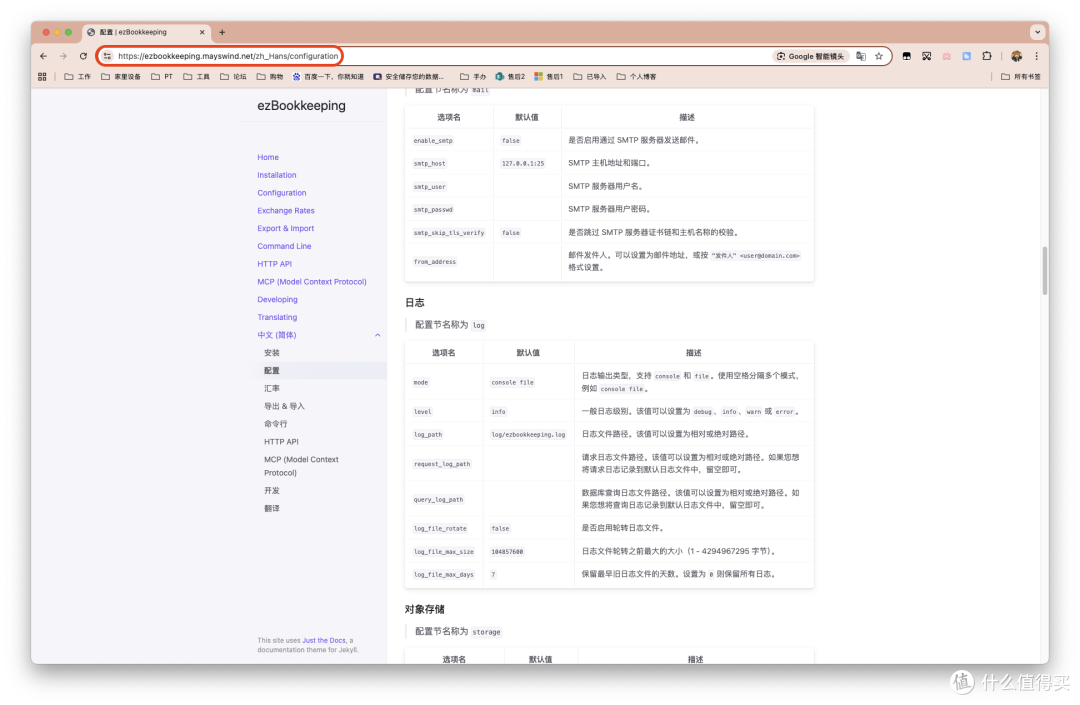Open 安装 in Chinese submenu
The image size is (1080, 705).
point(272,353)
